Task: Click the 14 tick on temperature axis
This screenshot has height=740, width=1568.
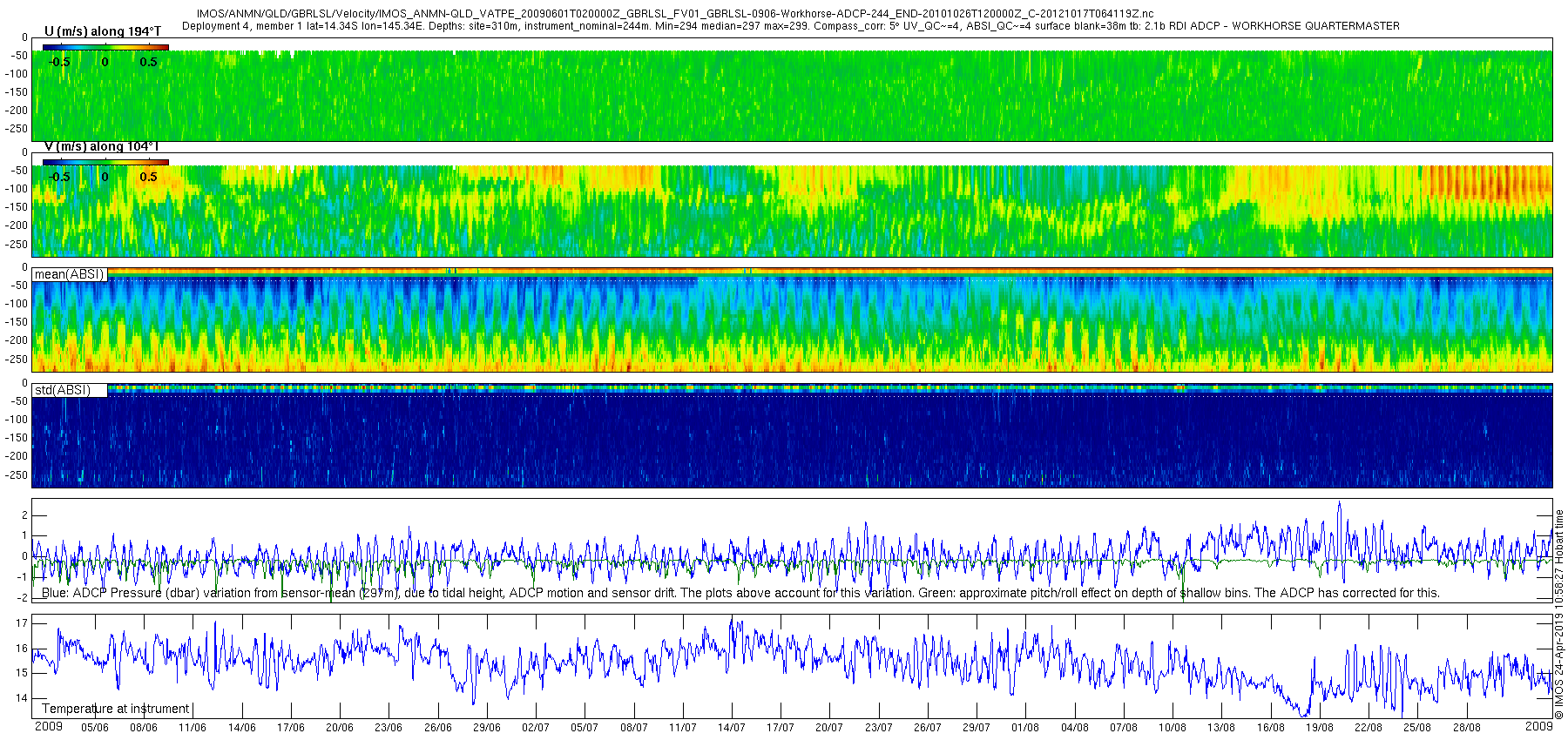Action: coord(22,698)
